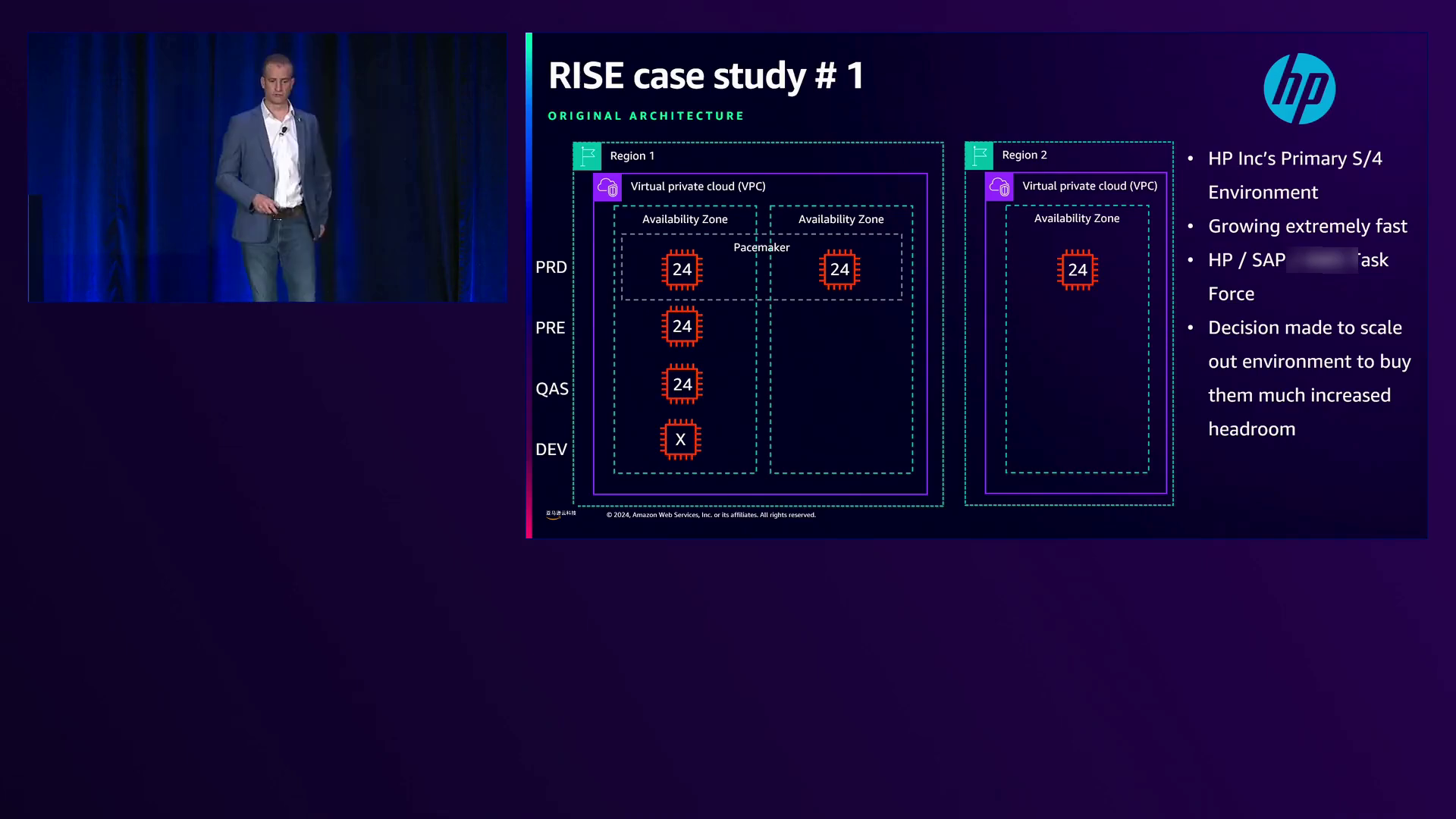Viewport: 1456px width, 819px height.
Task: Click the word 'headroom'
Action: pos(1252,429)
